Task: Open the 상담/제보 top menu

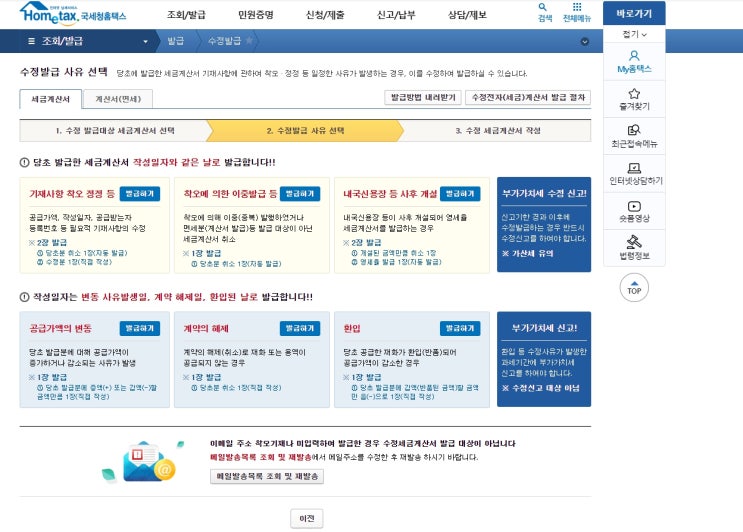Action: point(467,15)
